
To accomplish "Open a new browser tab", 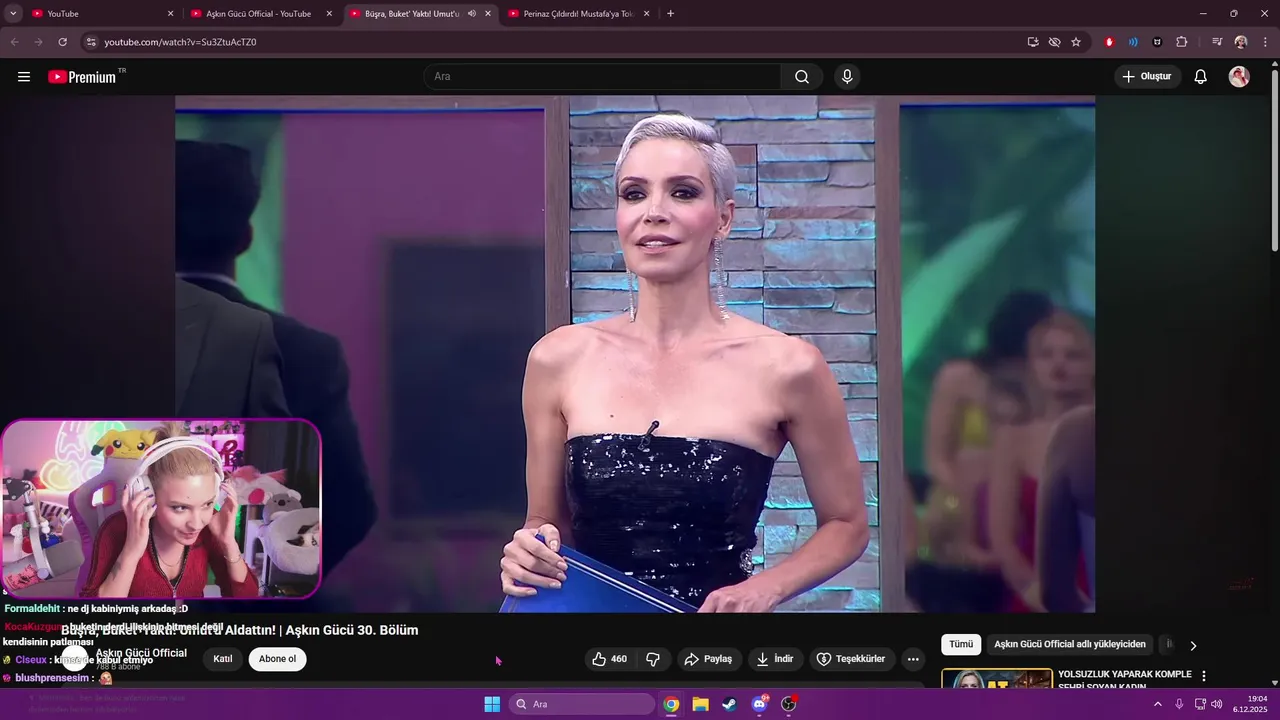I will click(x=670, y=14).
